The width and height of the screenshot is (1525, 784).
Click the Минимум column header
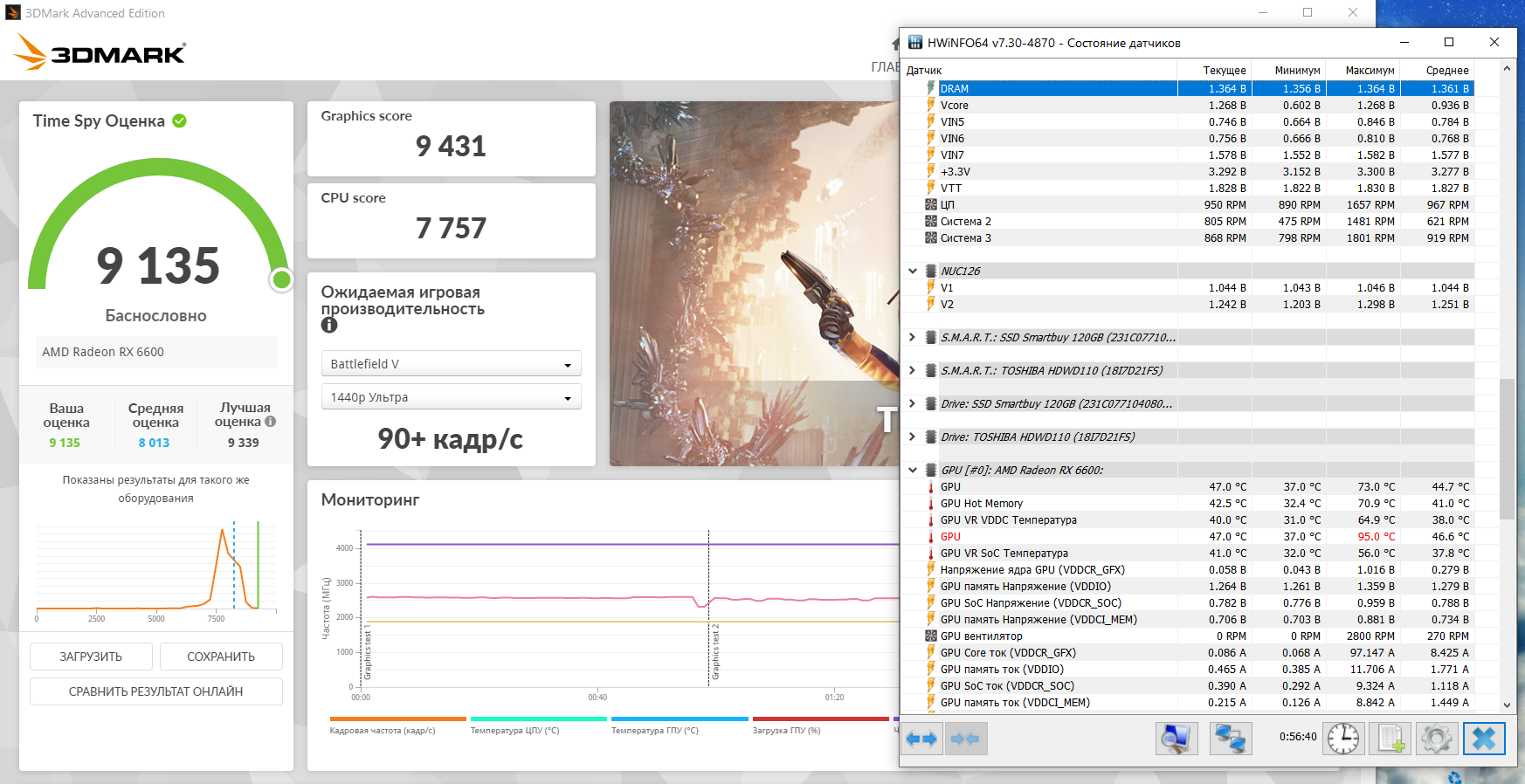point(1289,70)
